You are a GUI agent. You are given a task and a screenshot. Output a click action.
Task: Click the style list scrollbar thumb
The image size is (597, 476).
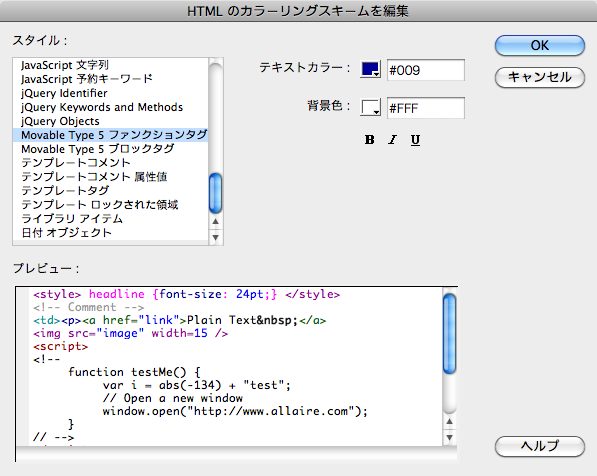tap(215, 193)
